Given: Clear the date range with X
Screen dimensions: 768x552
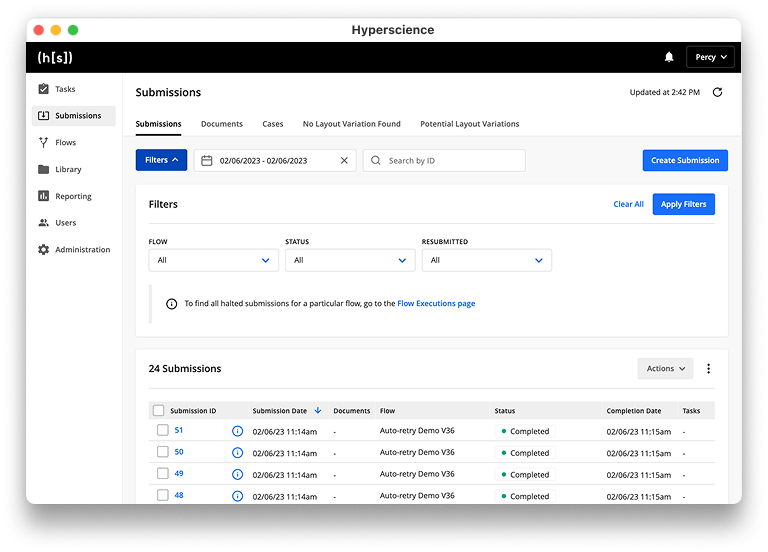Looking at the screenshot, I should click(344, 161).
